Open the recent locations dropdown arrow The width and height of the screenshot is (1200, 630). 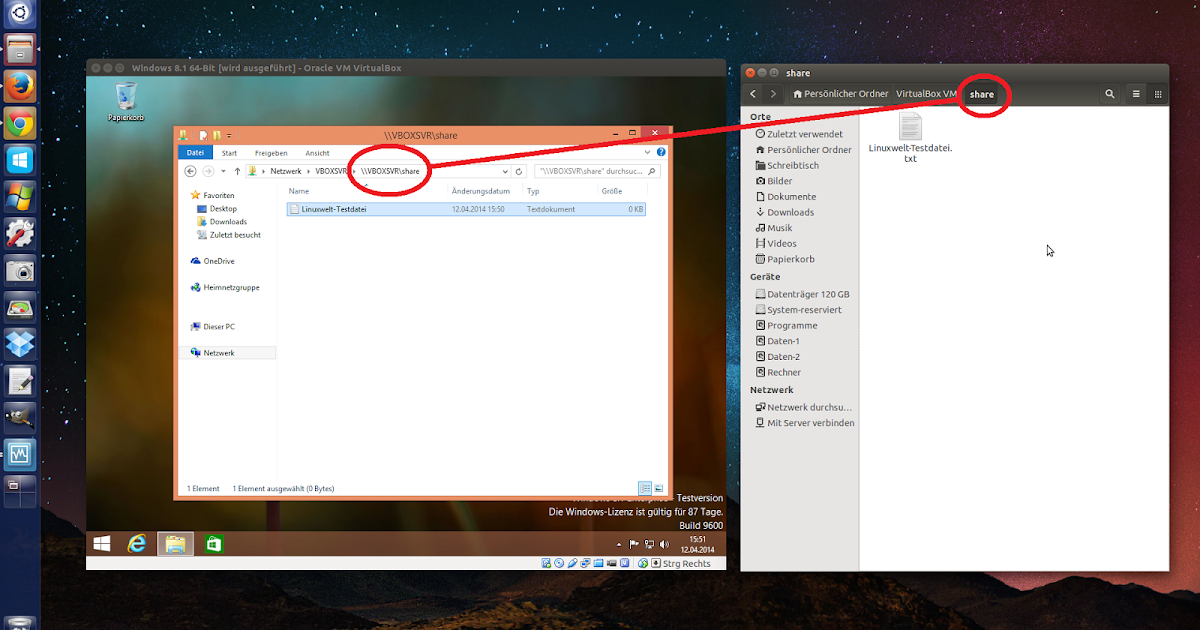[x=223, y=171]
